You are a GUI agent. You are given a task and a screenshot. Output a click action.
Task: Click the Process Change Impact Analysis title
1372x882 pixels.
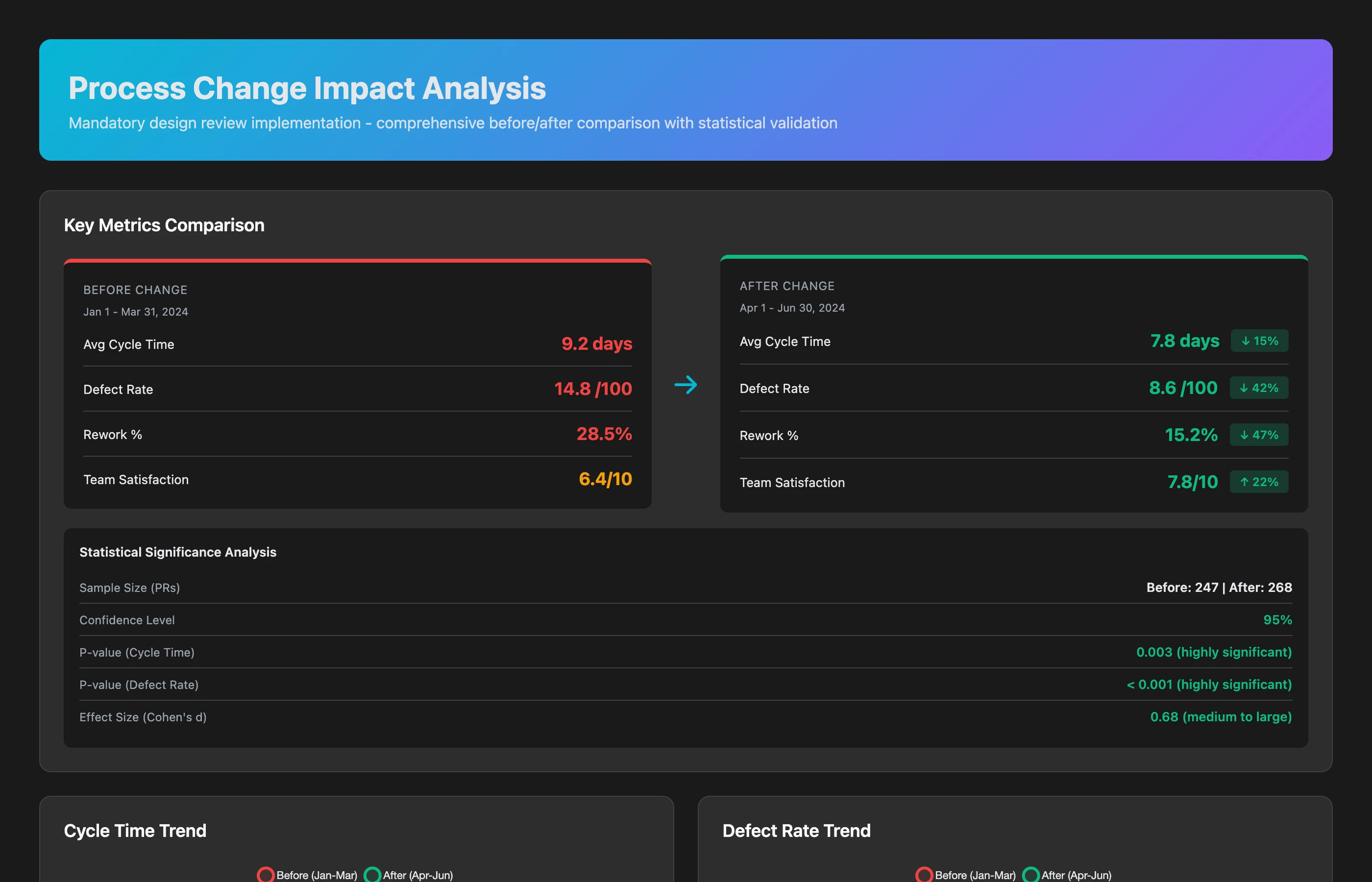coord(307,88)
